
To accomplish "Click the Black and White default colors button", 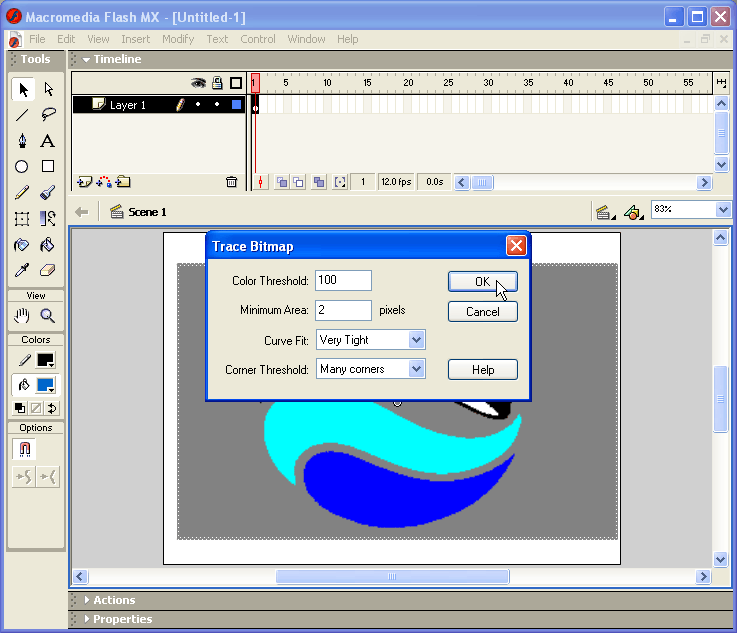I will click(x=20, y=408).
